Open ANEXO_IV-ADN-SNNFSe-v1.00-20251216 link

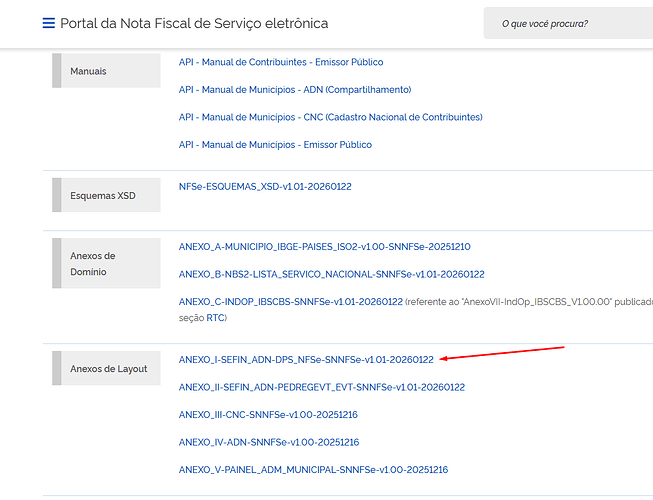[268, 442]
